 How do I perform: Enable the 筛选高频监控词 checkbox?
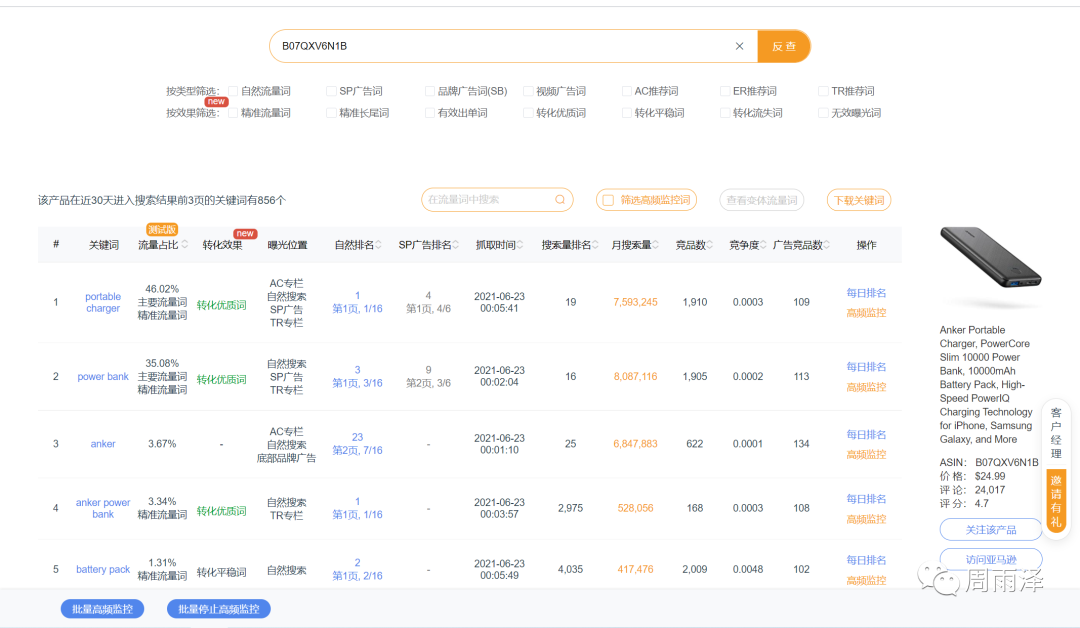[607, 200]
